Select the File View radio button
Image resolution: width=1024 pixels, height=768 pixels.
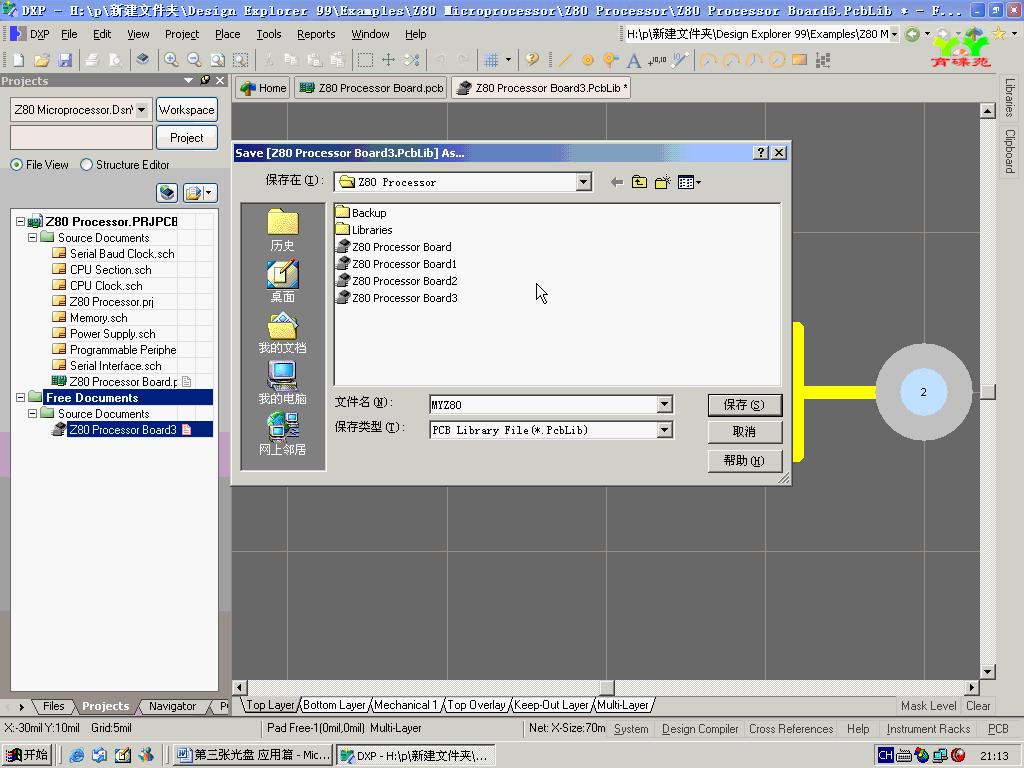coord(16,165)
